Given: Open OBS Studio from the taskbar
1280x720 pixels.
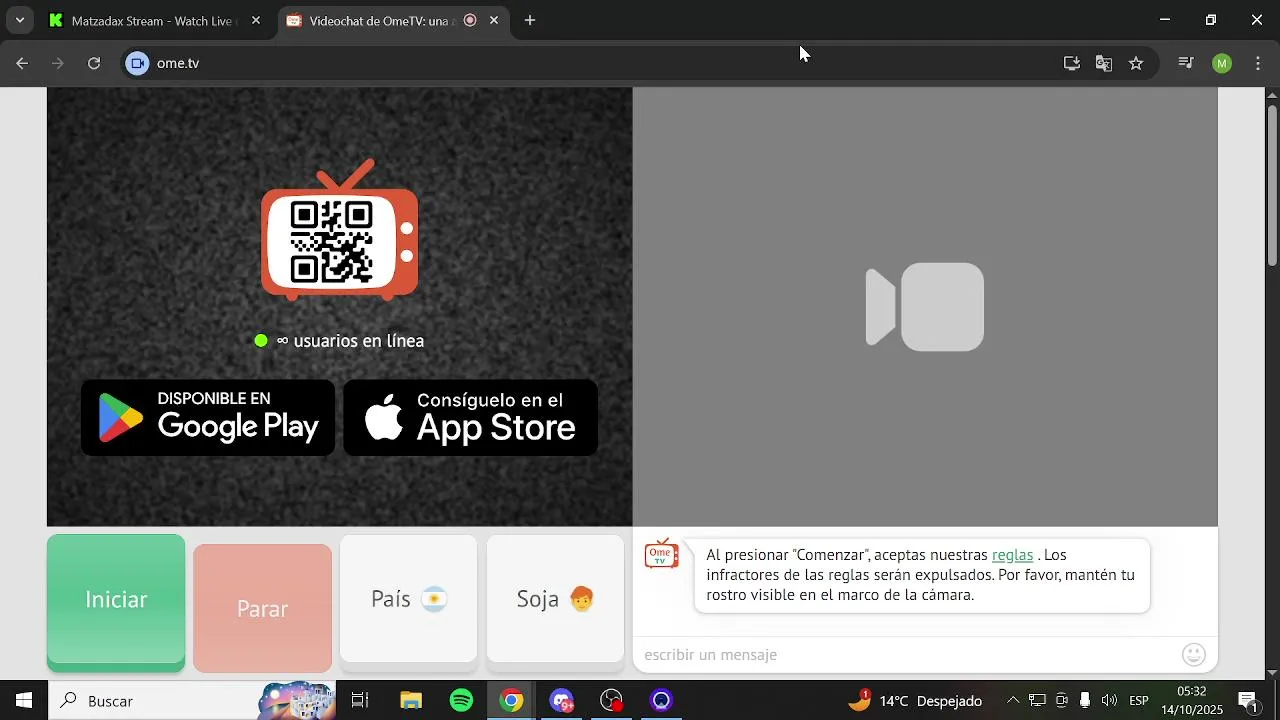Looking at the screenshot, I should 611,701.
